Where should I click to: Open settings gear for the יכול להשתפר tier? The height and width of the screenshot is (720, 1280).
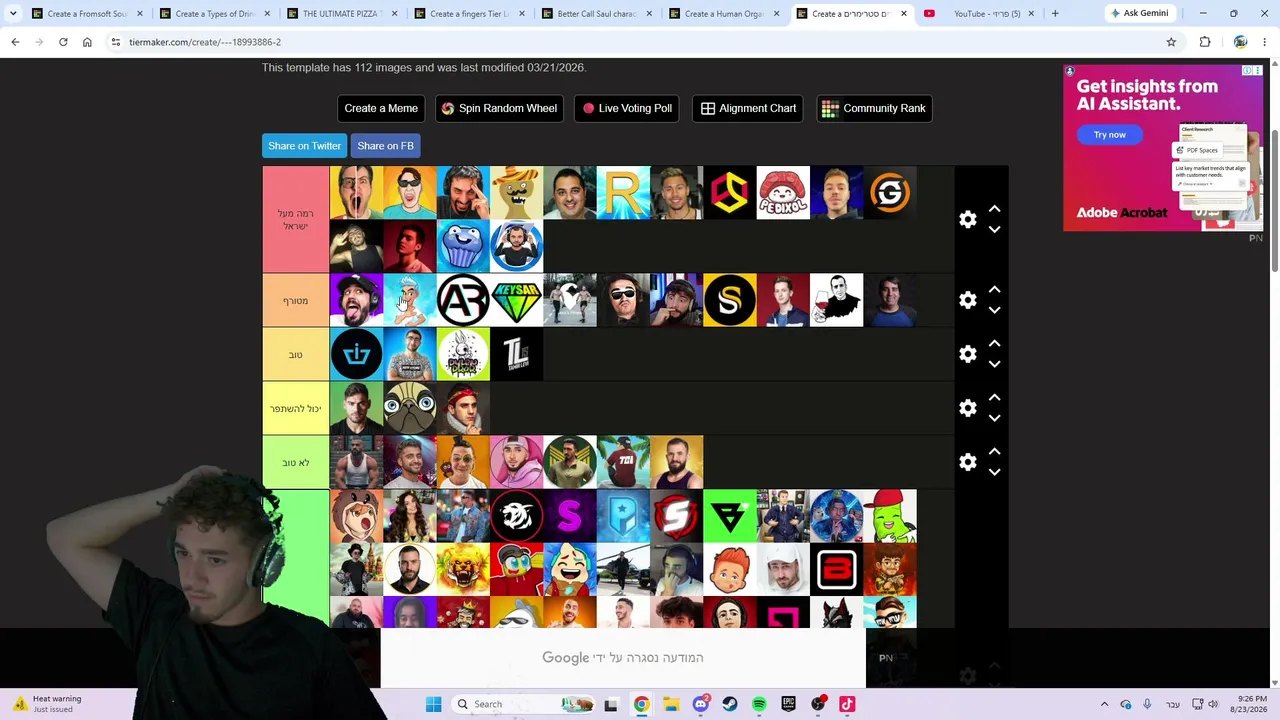(x=967, y=408)
